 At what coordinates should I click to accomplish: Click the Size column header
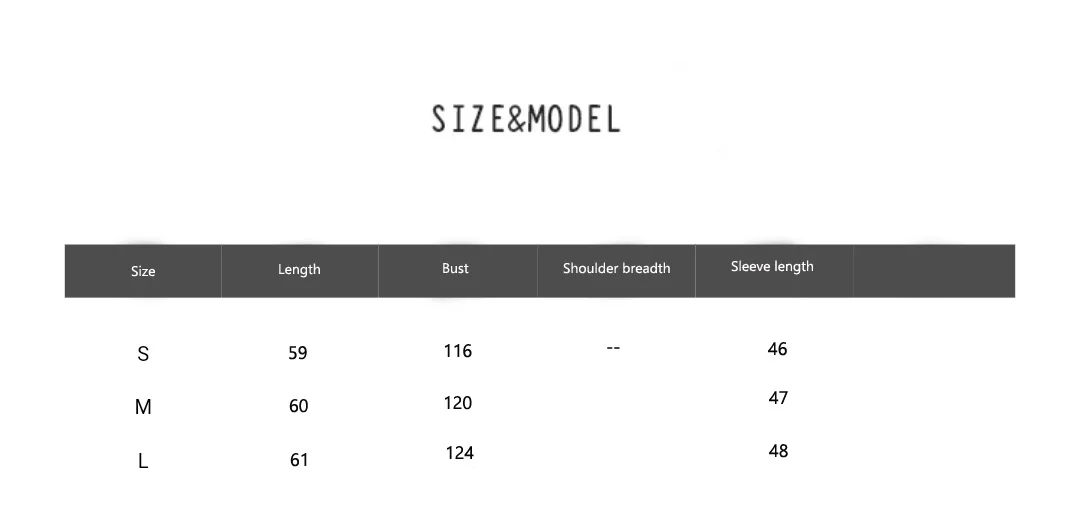143,271
